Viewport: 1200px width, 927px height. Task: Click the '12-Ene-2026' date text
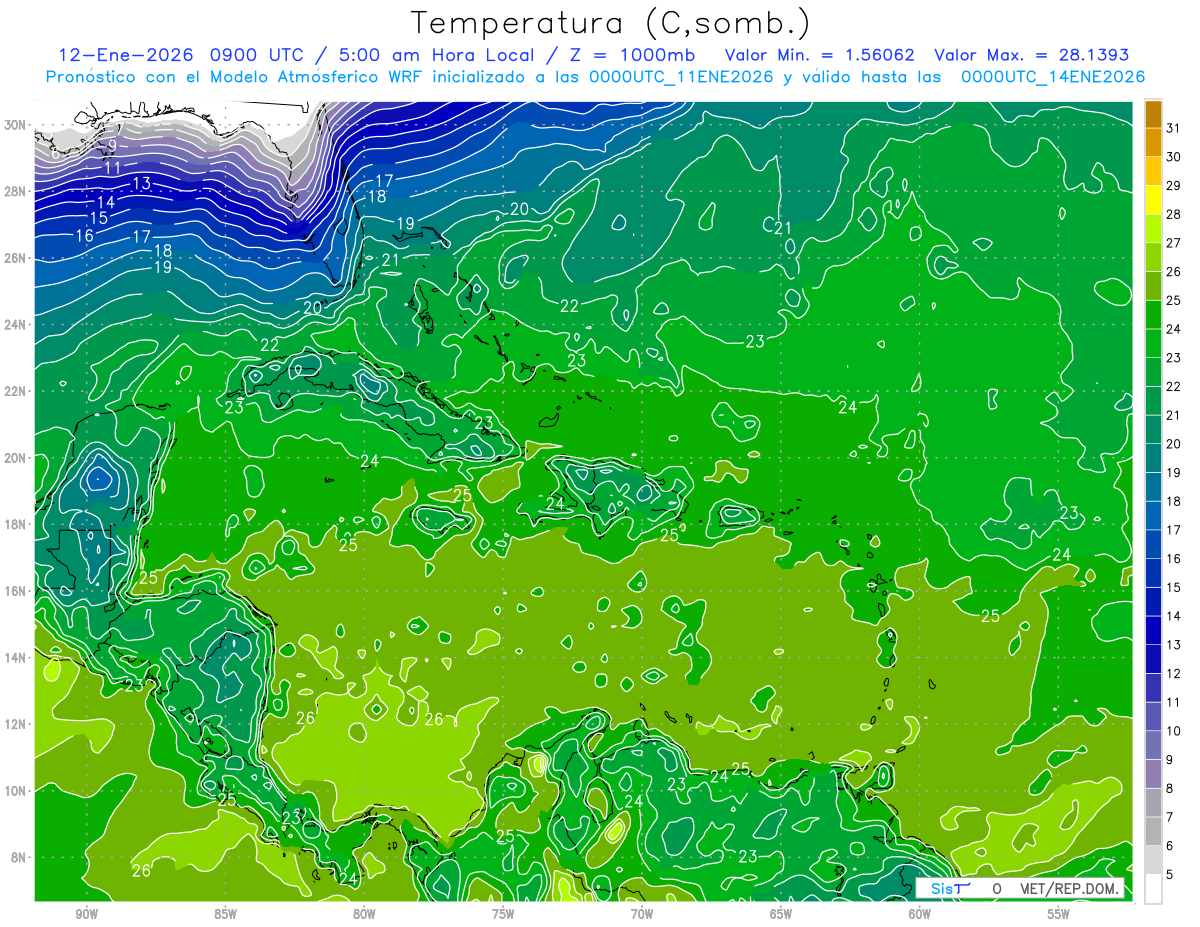[124, 55]
